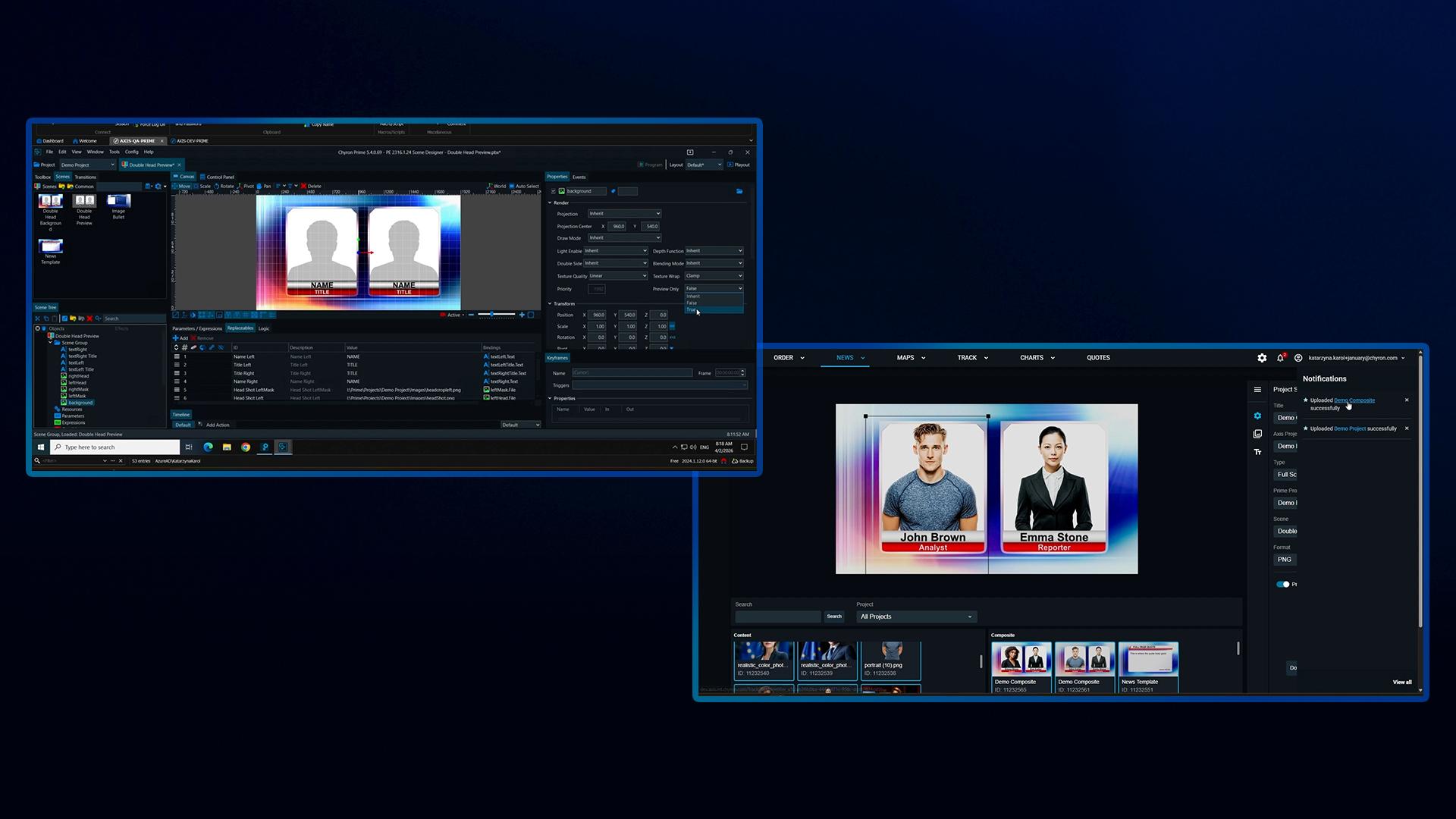Open the Draw Mode dropdown
This screenshot has height=819, width=1456.
(x=625, y=238)
